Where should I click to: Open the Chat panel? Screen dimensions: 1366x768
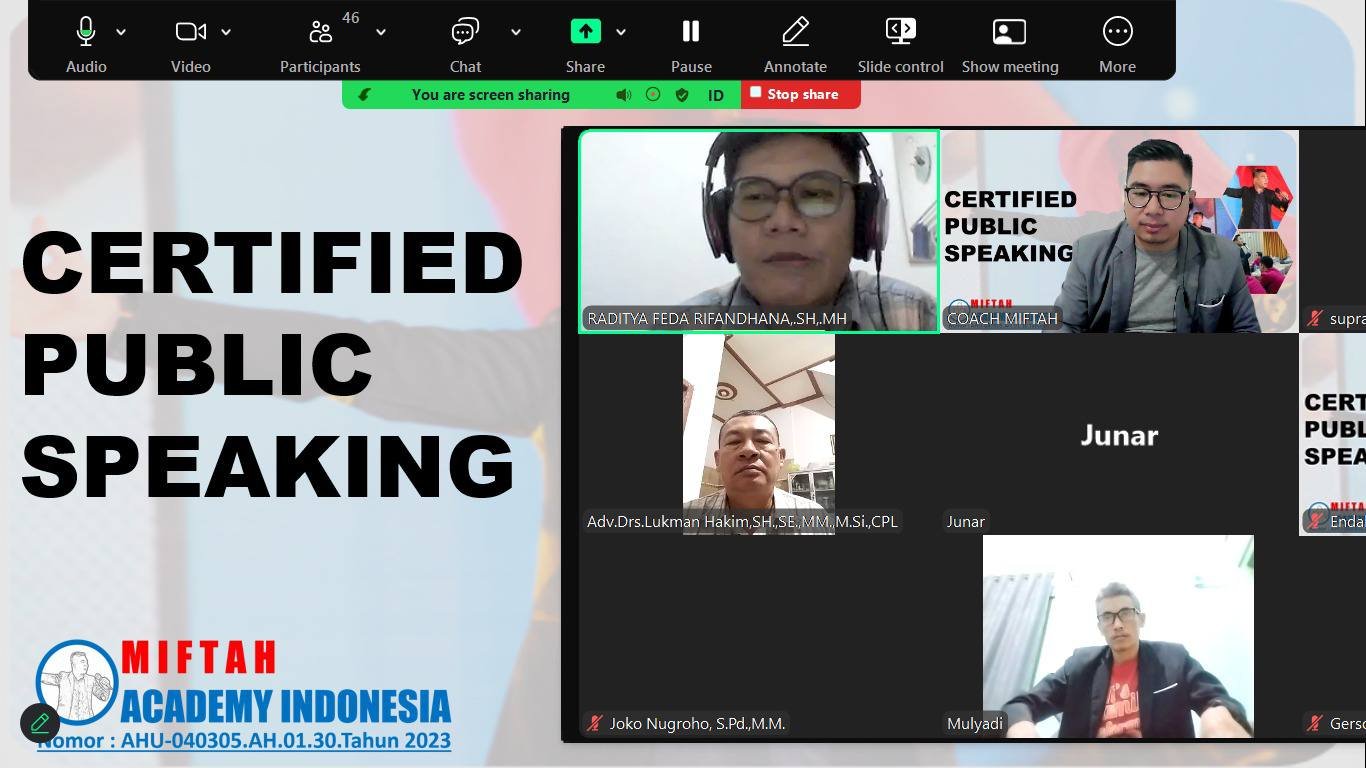coord(465,32)
